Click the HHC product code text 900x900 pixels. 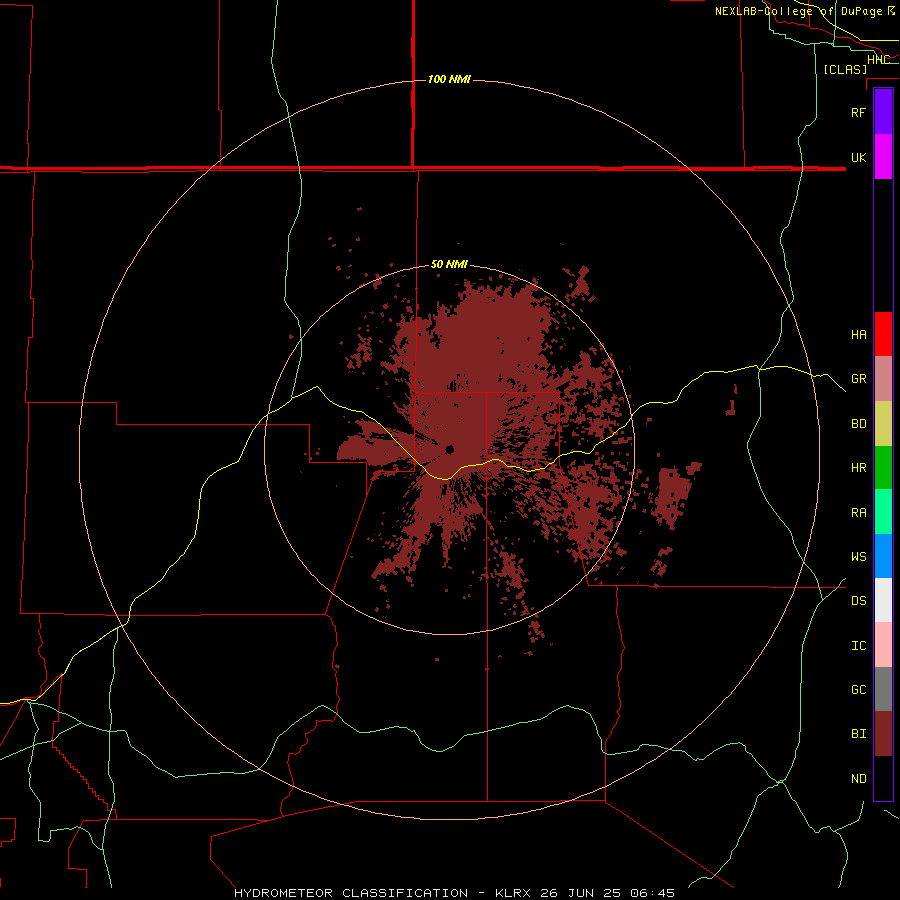(x=878, y=60)
